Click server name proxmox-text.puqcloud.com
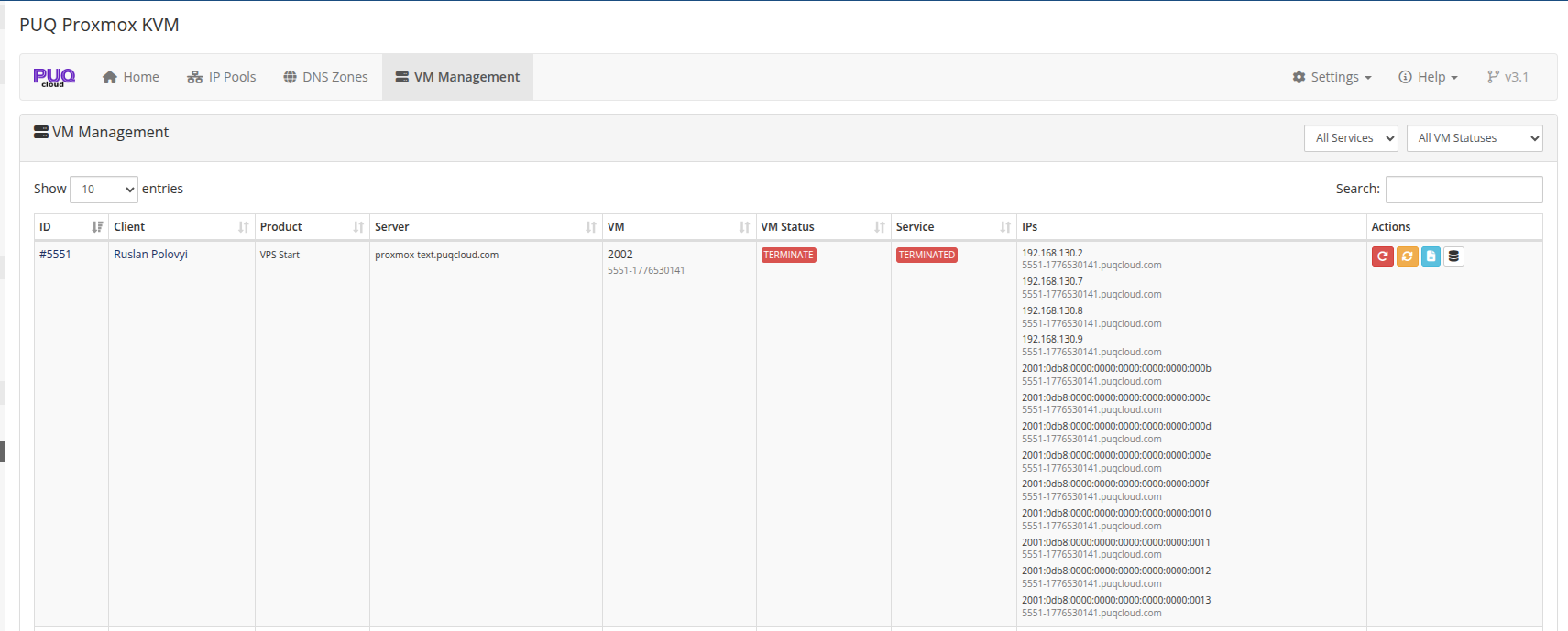The image size is (1568, 631). coord(436,255)
